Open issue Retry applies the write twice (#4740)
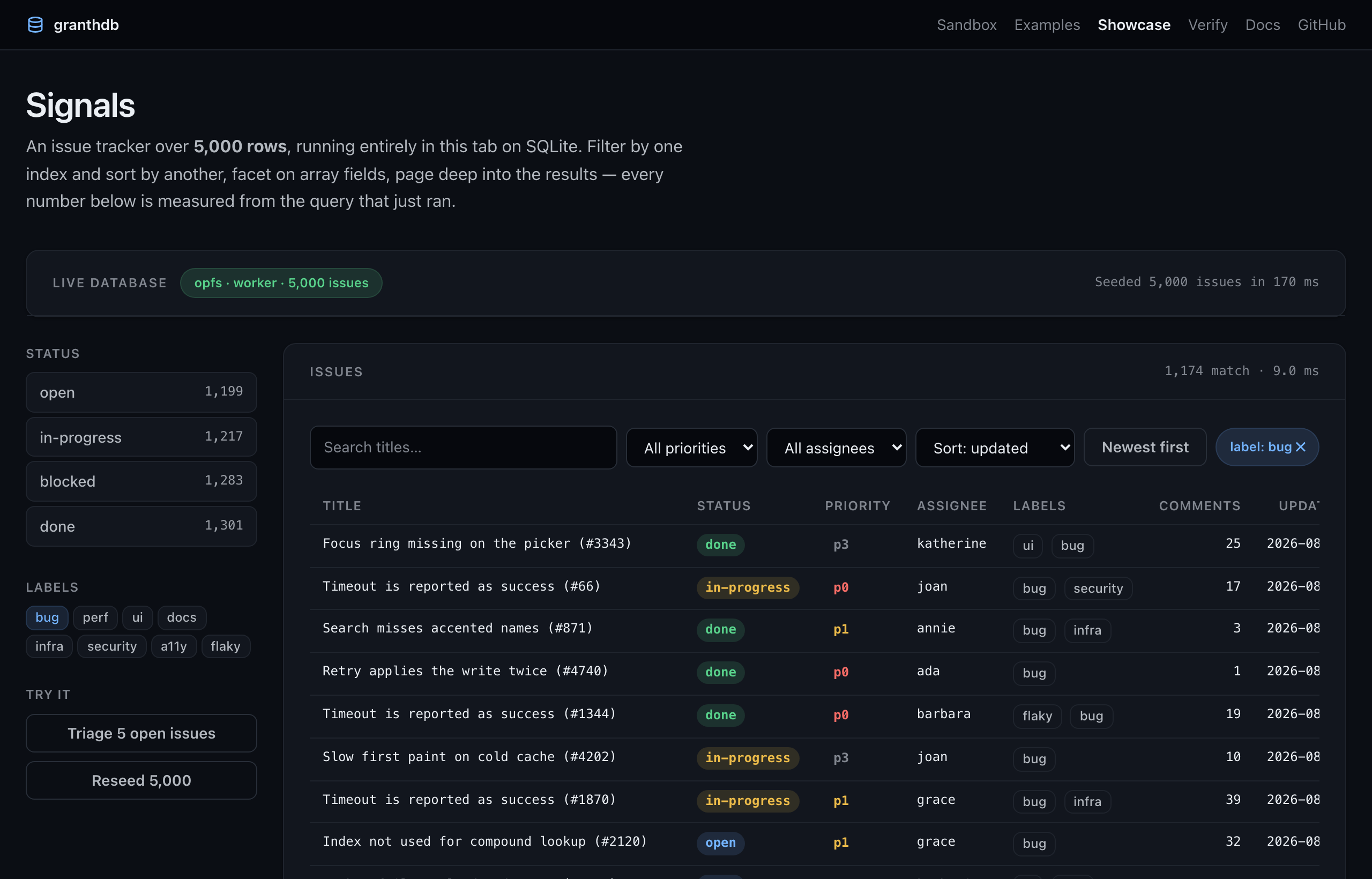Screen dimensions: 1372x879 (x=465, y=671)
